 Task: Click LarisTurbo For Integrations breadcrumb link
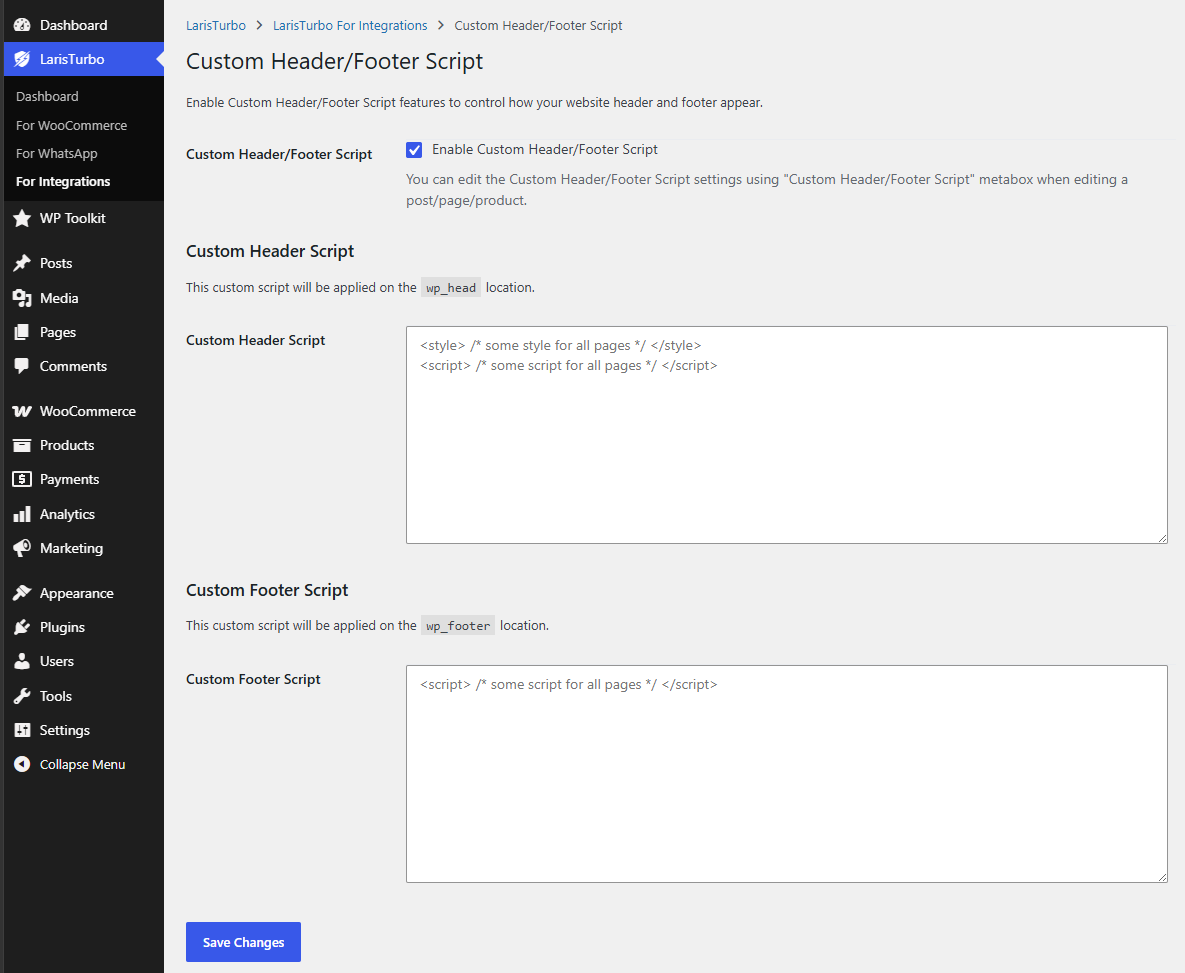pos(350,26)
